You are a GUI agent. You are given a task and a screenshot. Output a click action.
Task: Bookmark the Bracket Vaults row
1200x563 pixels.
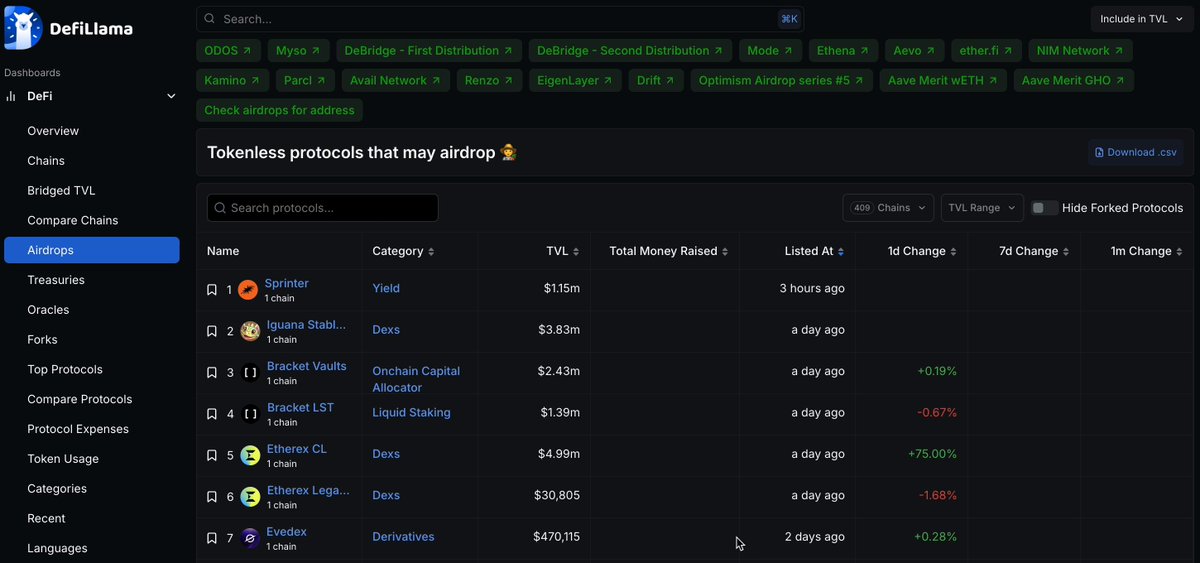click(212, 373)
